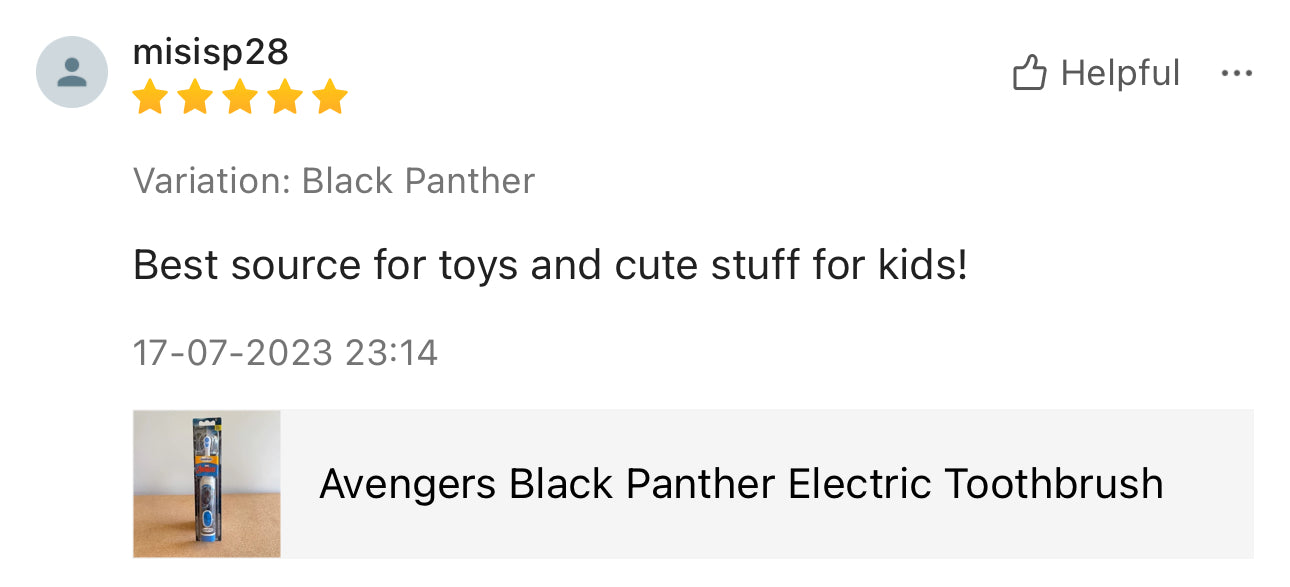Mark review as Helpful via text label
The width and height of the screenshot is (1290, 587).
(x=1120, y=73)
